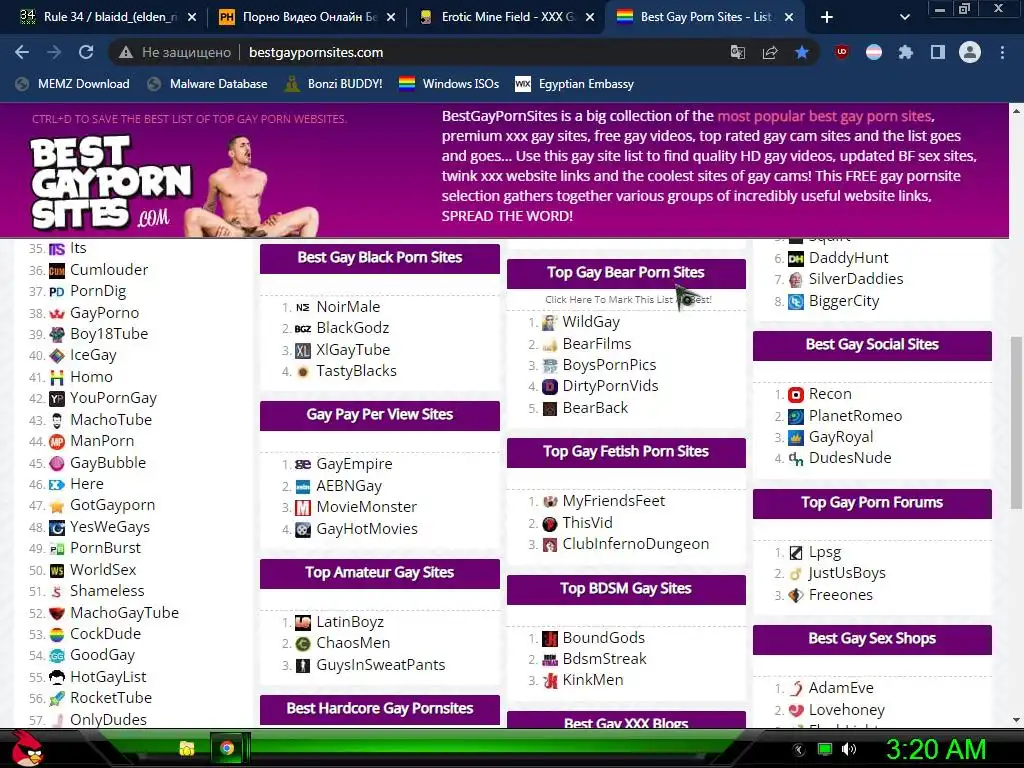Go back using the browser back arrow
Image resolution: width=1024 pixels, height=768 pixels.
[22, 52]
